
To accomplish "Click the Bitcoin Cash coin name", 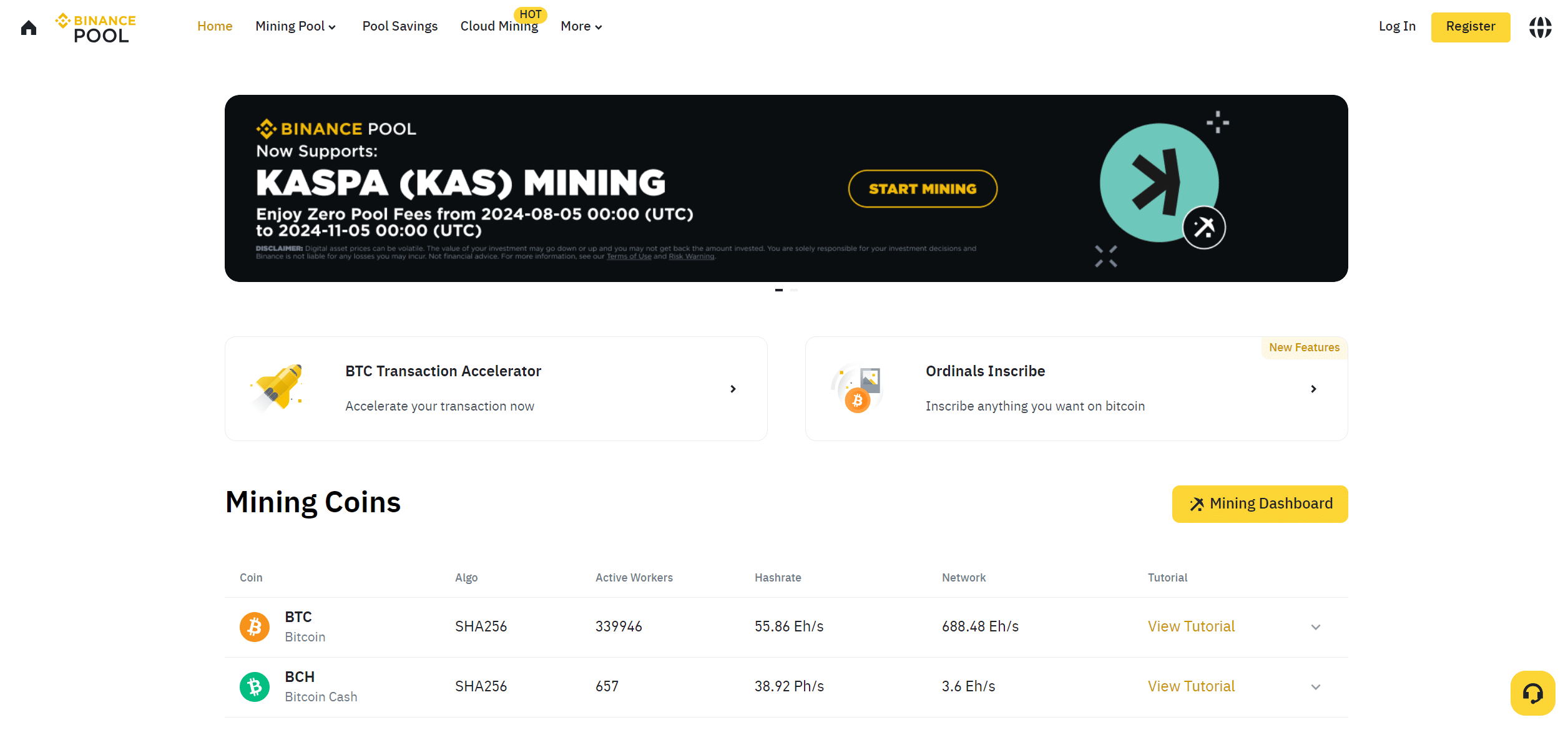I will 321,697.
